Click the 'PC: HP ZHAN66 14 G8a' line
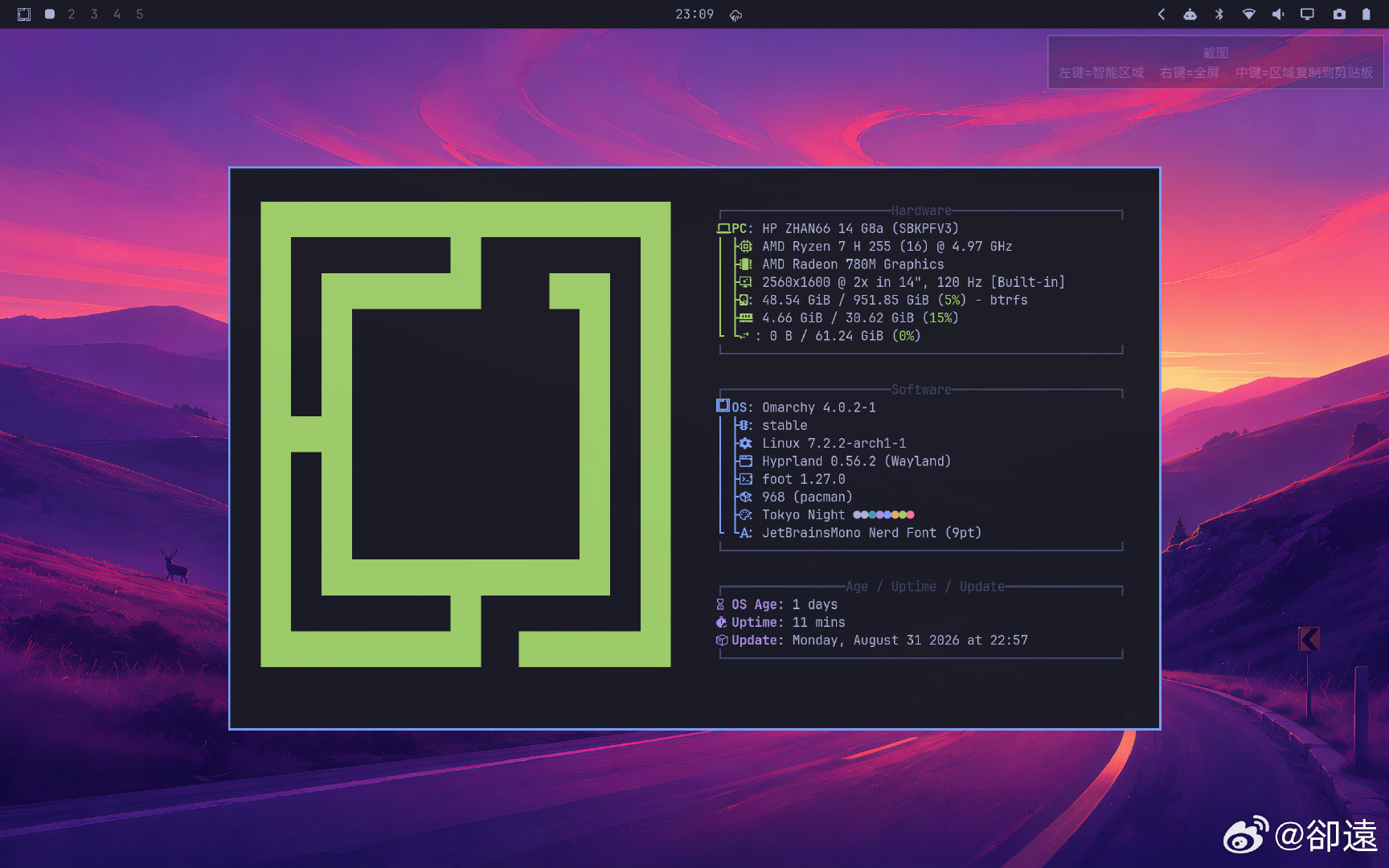Screen dimensions: 1389x868 (x=838, y=228)
